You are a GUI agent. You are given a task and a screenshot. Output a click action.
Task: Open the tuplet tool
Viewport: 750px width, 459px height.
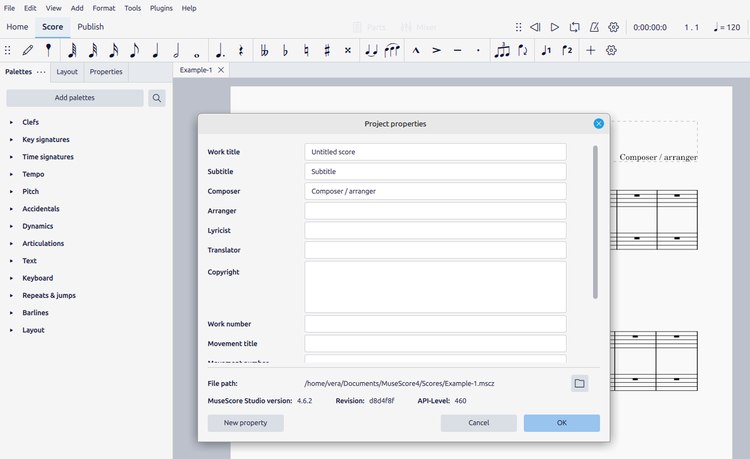click(x=502, y=50)
